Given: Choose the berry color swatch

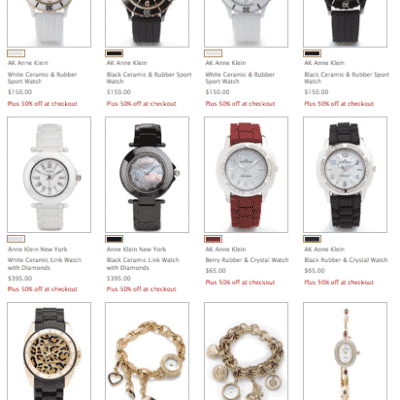Looking at the screenshot, I should click(213, 239).
